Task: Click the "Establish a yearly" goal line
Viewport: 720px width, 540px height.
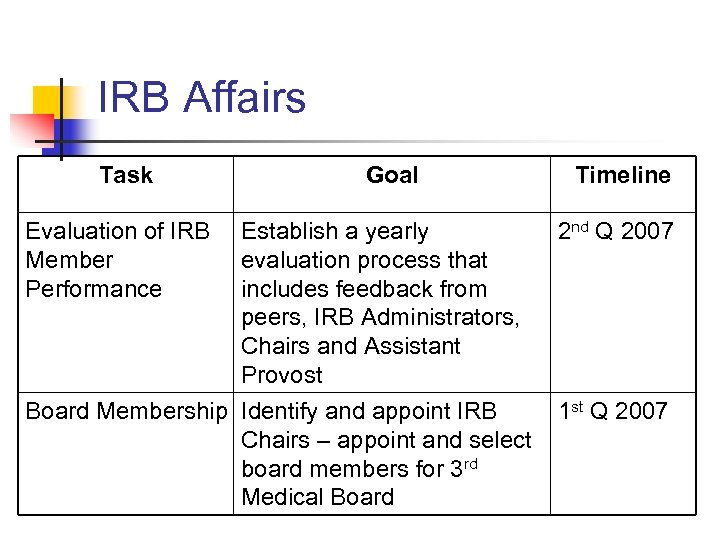Action: pos(335,232)
